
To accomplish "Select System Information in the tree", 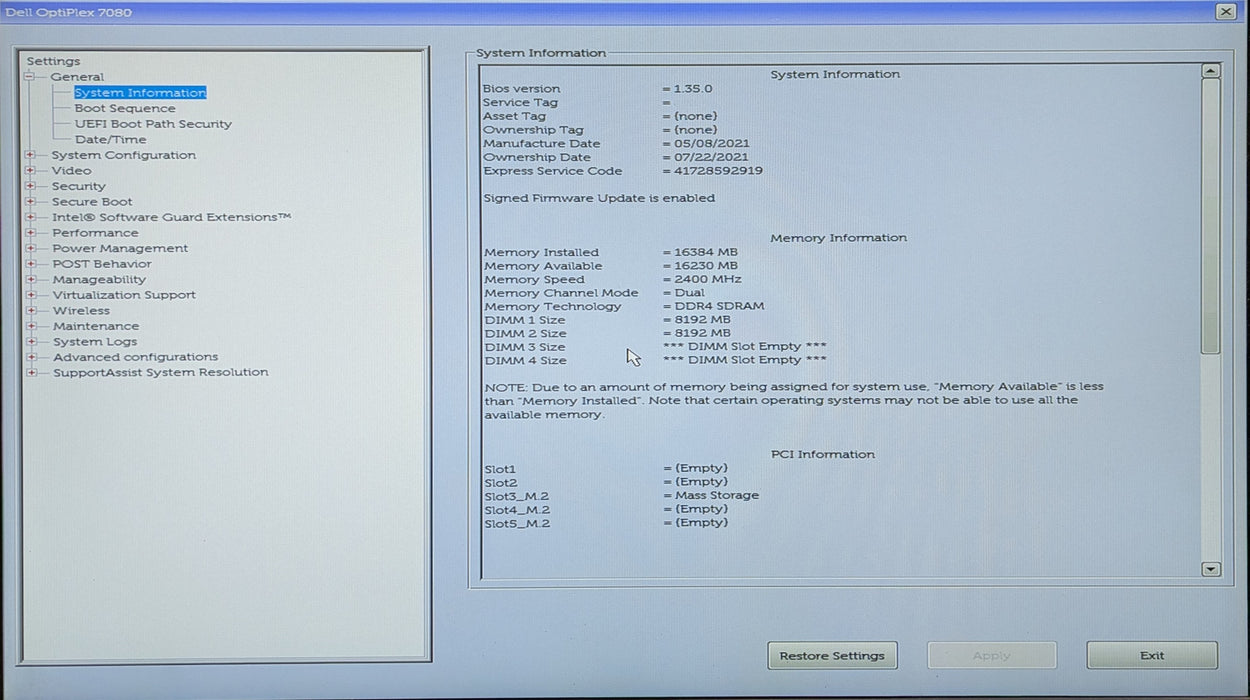I will pos(140,93).
